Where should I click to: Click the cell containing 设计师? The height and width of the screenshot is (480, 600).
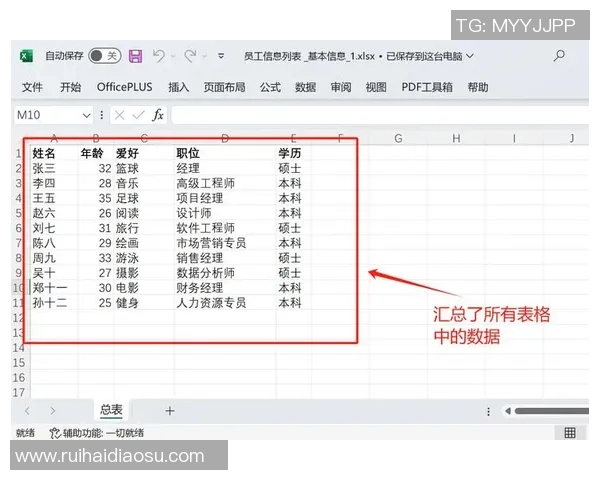point(225,213)
